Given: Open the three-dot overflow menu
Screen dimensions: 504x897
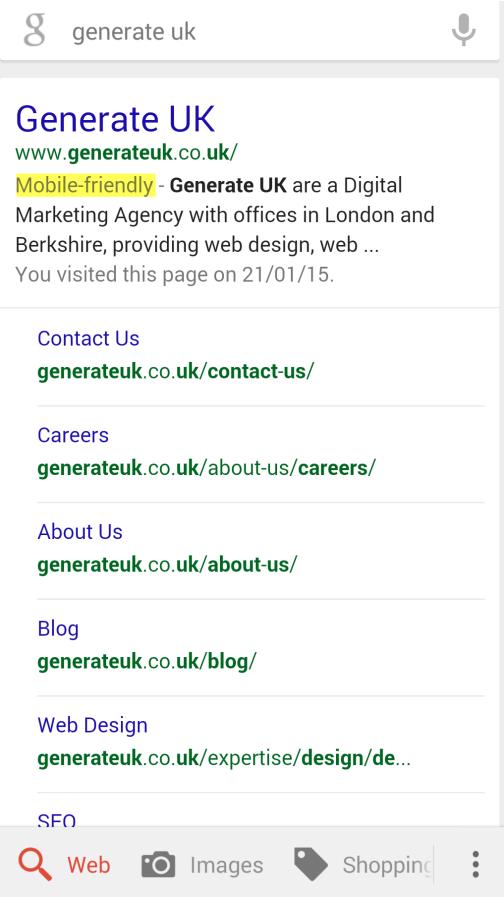Looking at the screenshot, I should coord(475,864).
